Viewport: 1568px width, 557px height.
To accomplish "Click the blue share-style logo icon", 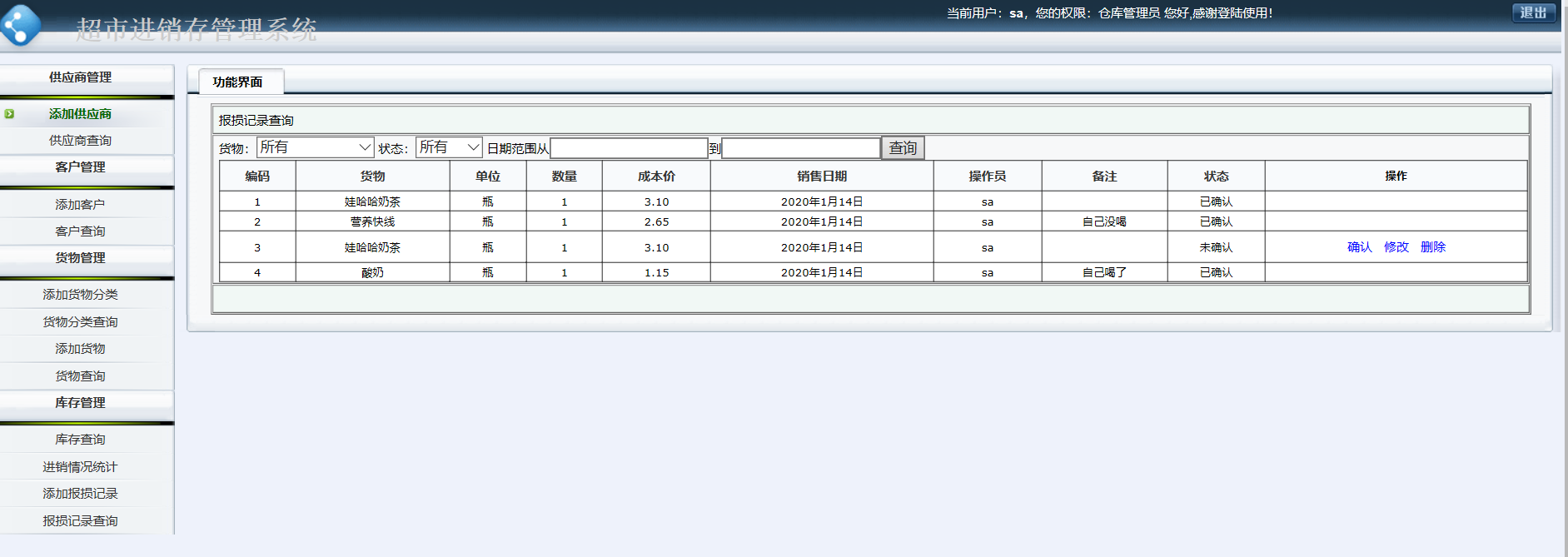I will tap(21, 26).
